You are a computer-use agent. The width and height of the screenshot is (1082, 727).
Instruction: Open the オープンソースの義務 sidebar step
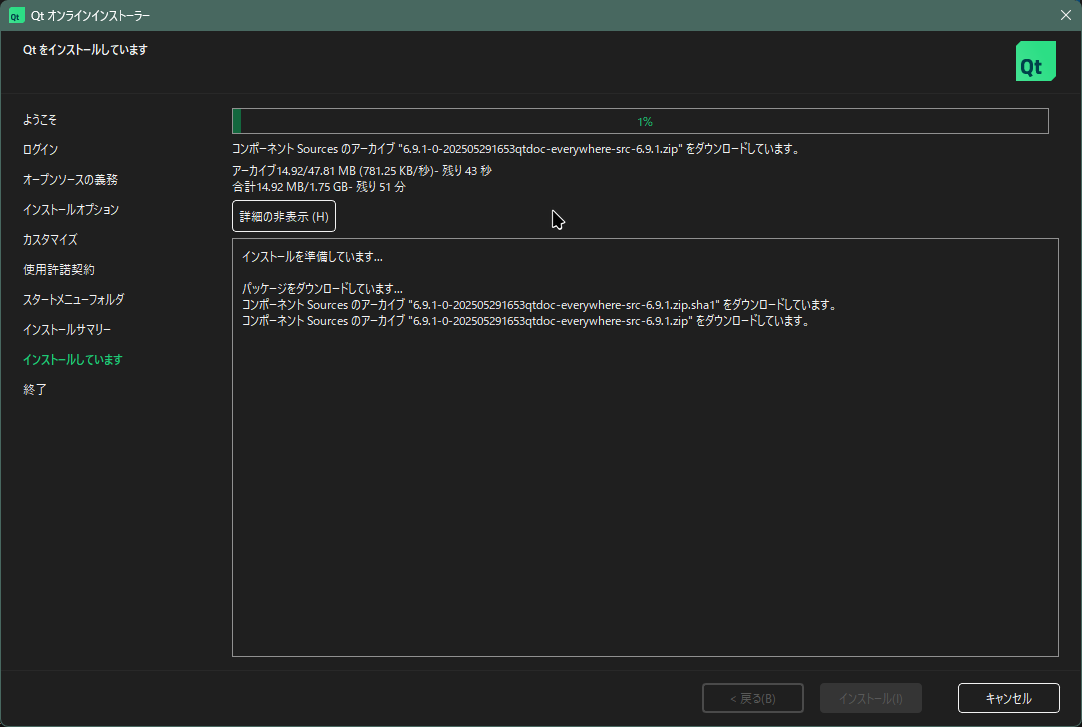pyautogui.click(x=70, y=180)
